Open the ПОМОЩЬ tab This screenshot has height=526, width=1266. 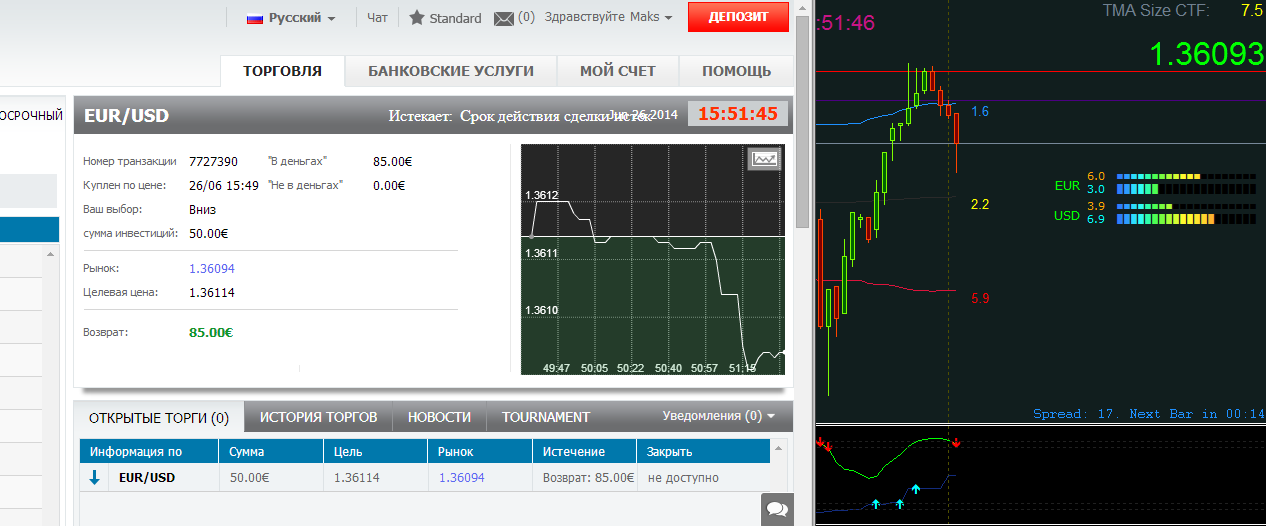tap(736, 71)
